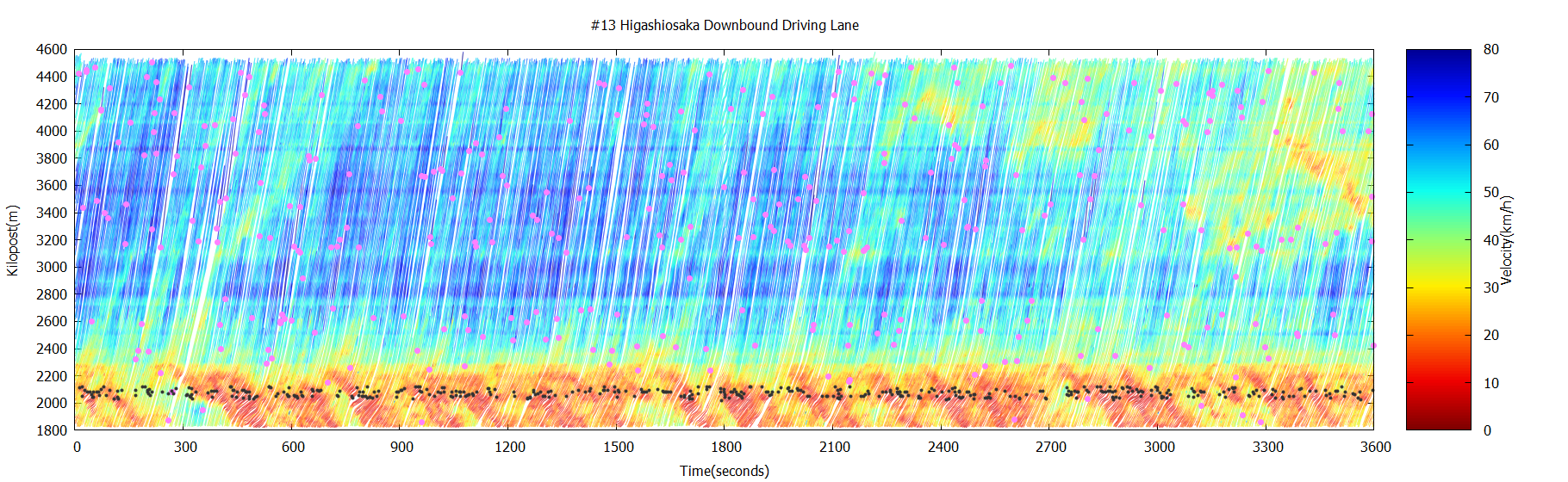Select the 1200 tick on the time axis

click(x=509, y=447)
